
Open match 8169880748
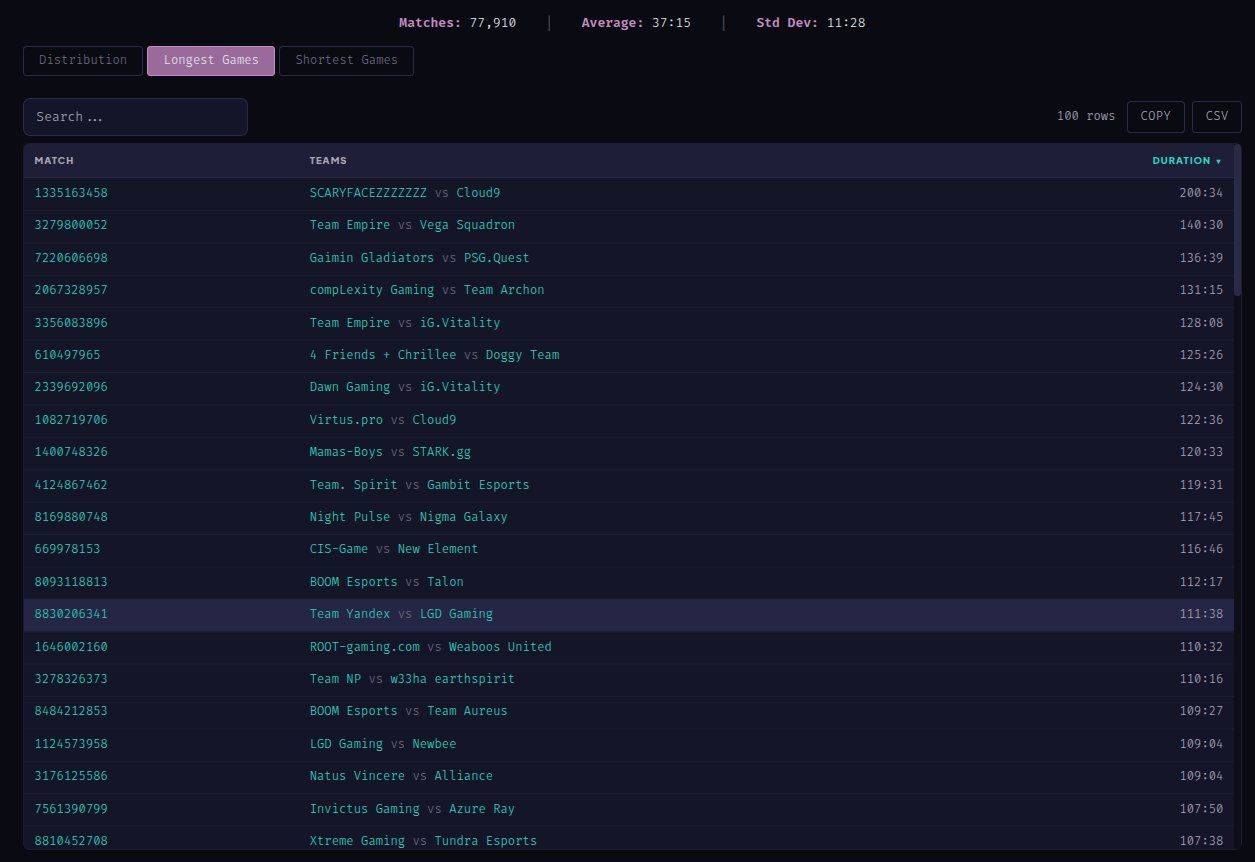(x=71, y=517)
